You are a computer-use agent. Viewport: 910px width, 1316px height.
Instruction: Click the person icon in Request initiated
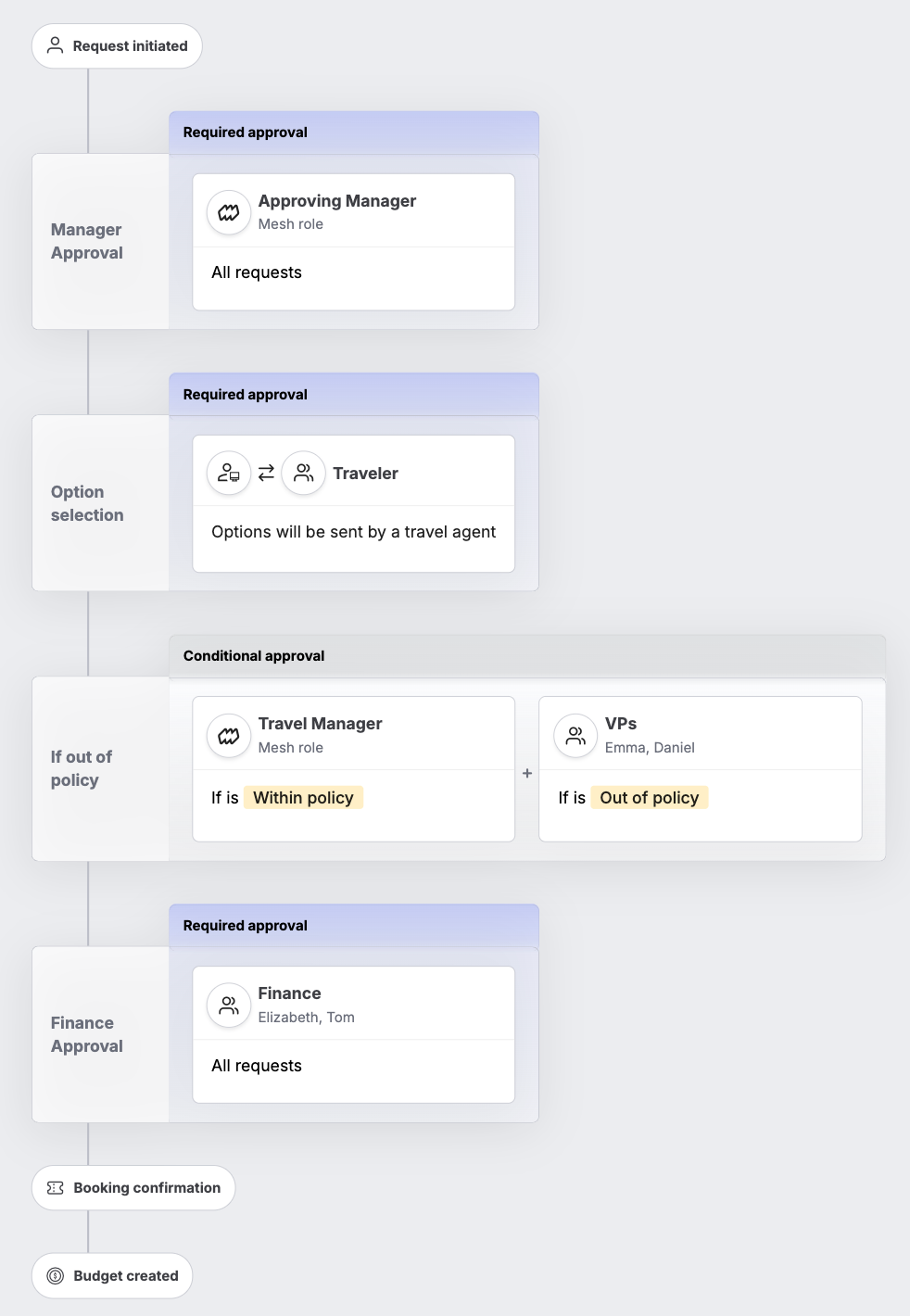tap(56, 45)
